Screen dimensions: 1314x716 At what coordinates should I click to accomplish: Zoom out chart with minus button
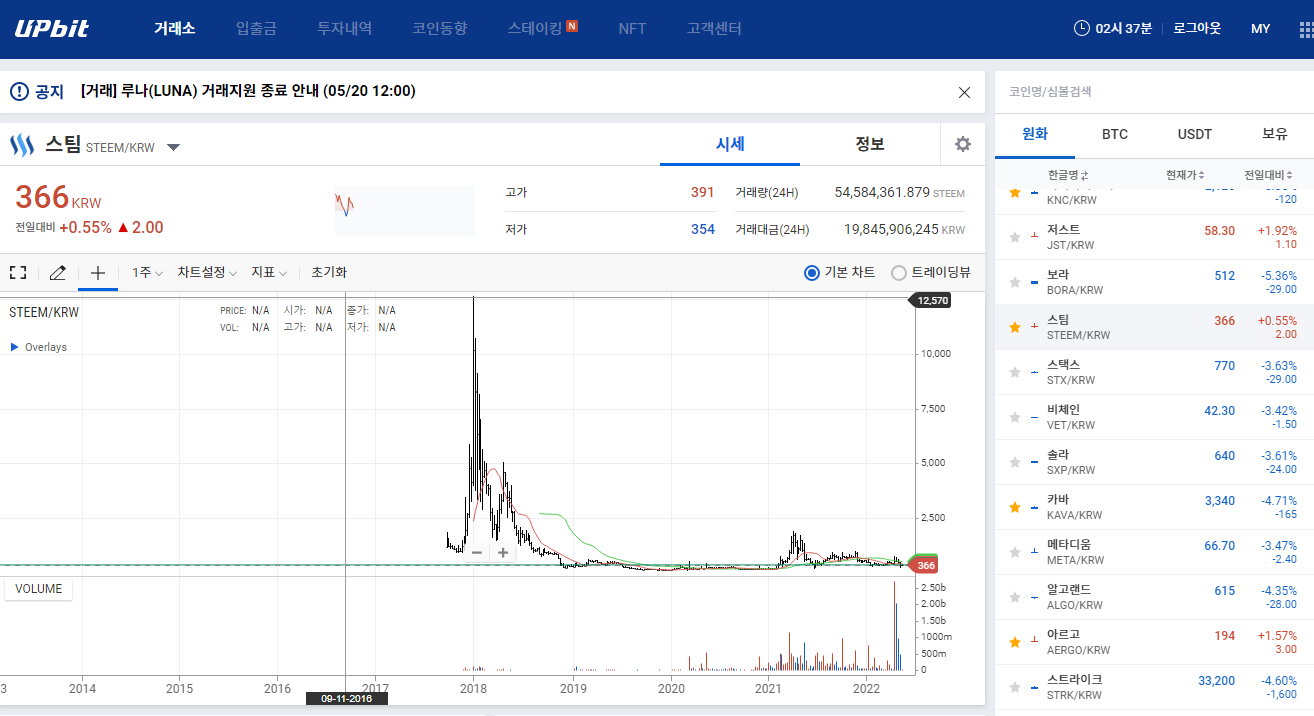point(477,552)
